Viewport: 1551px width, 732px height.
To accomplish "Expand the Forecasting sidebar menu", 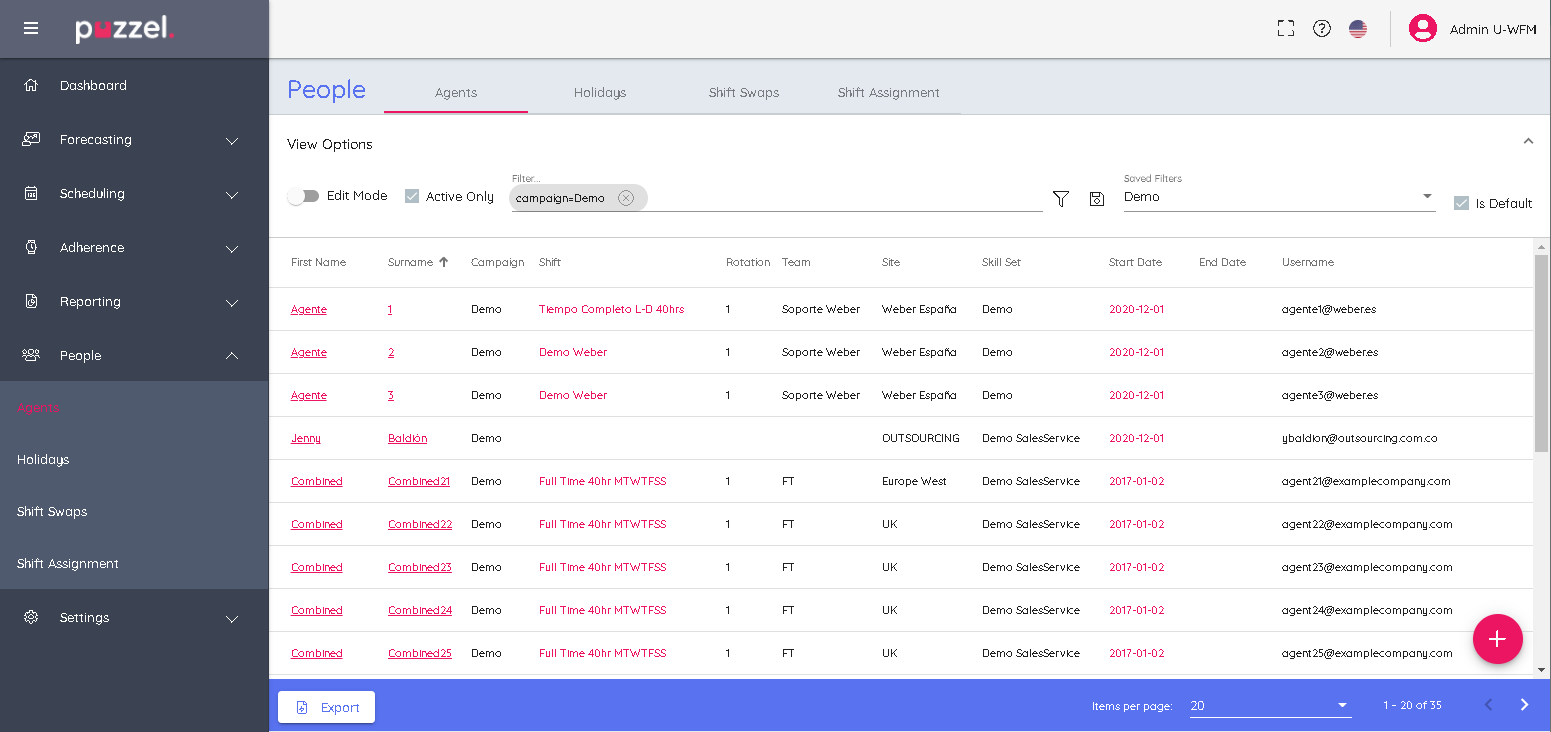I will [134, 140].
